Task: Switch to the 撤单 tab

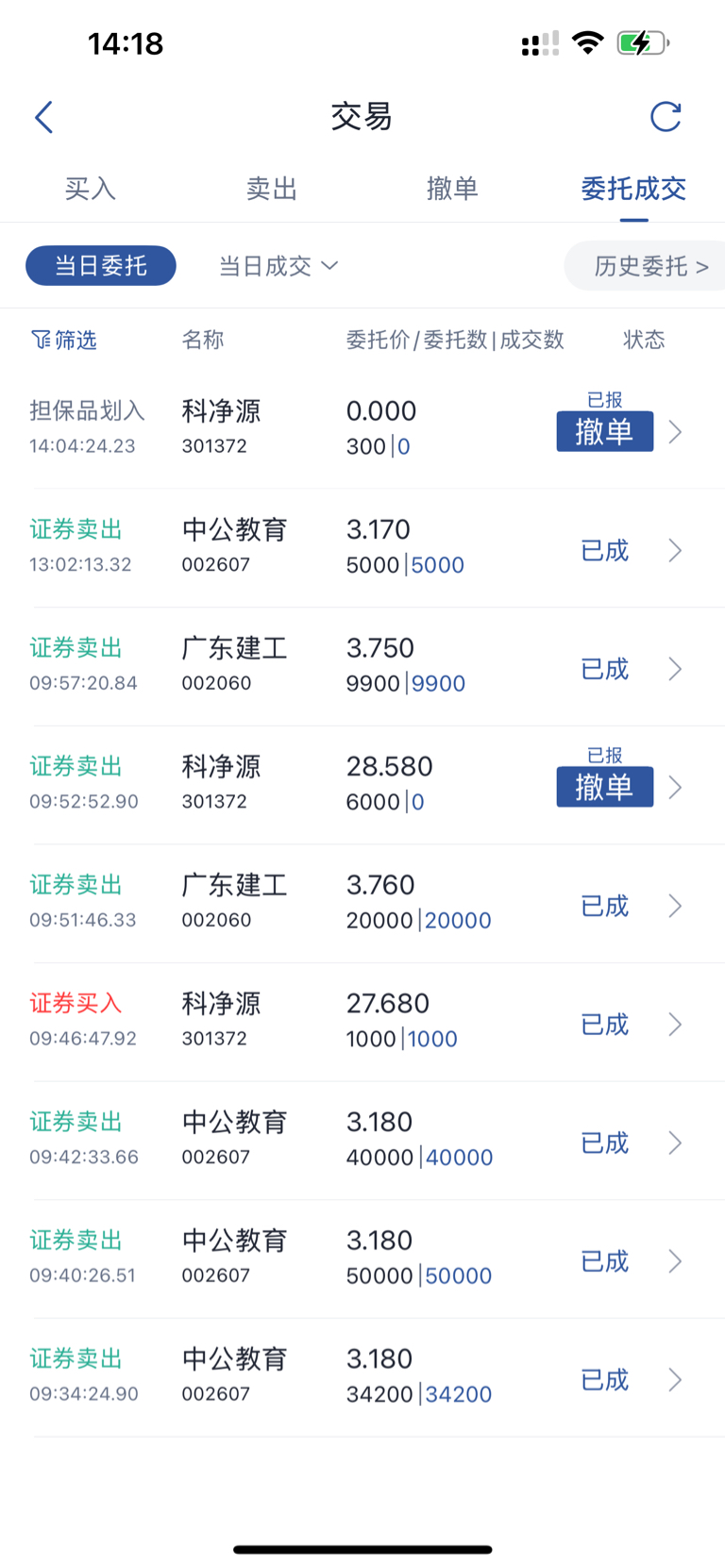Action: [x=452, y=189]
